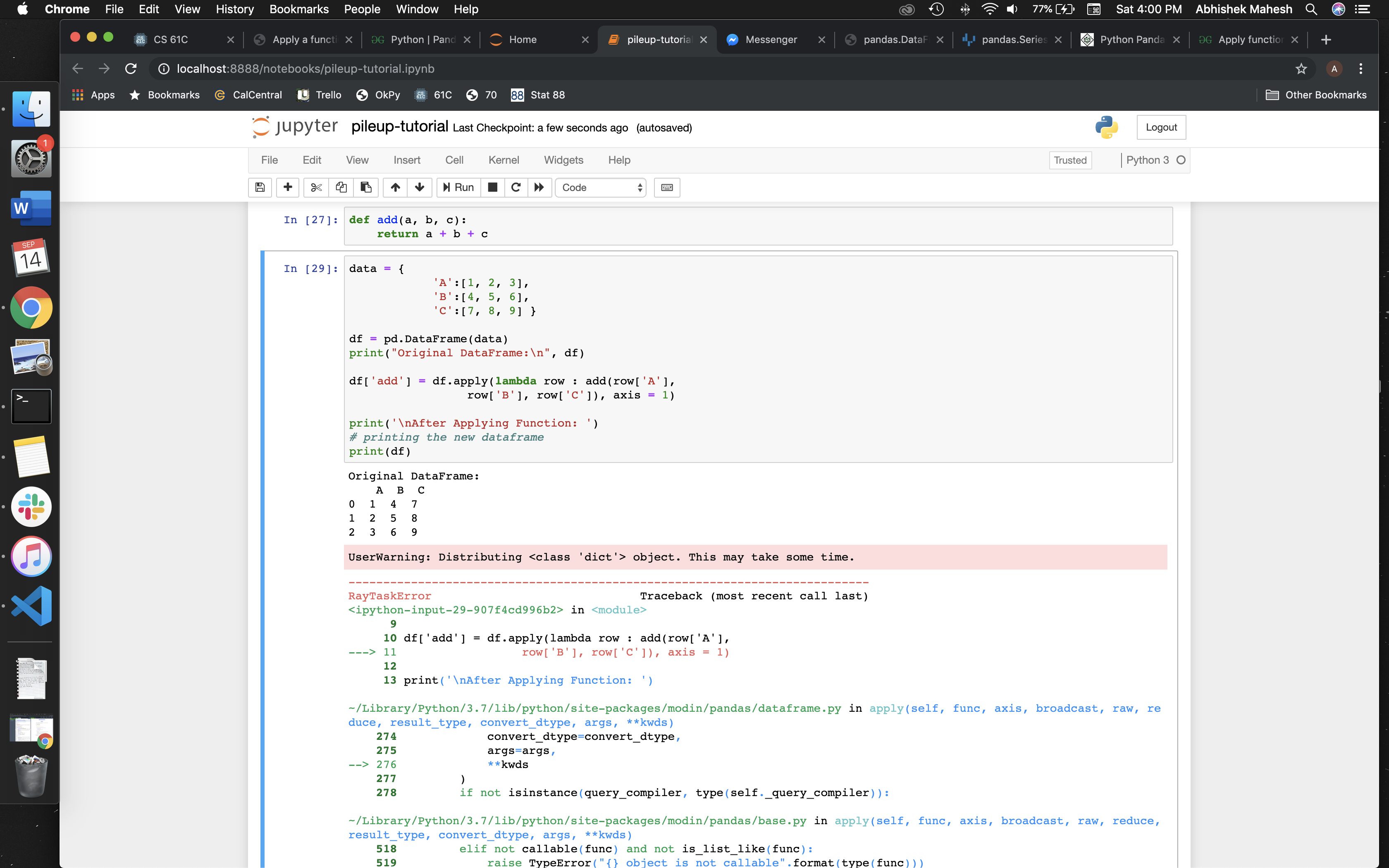Switch to the Messenger tab

tap(771, 40)
